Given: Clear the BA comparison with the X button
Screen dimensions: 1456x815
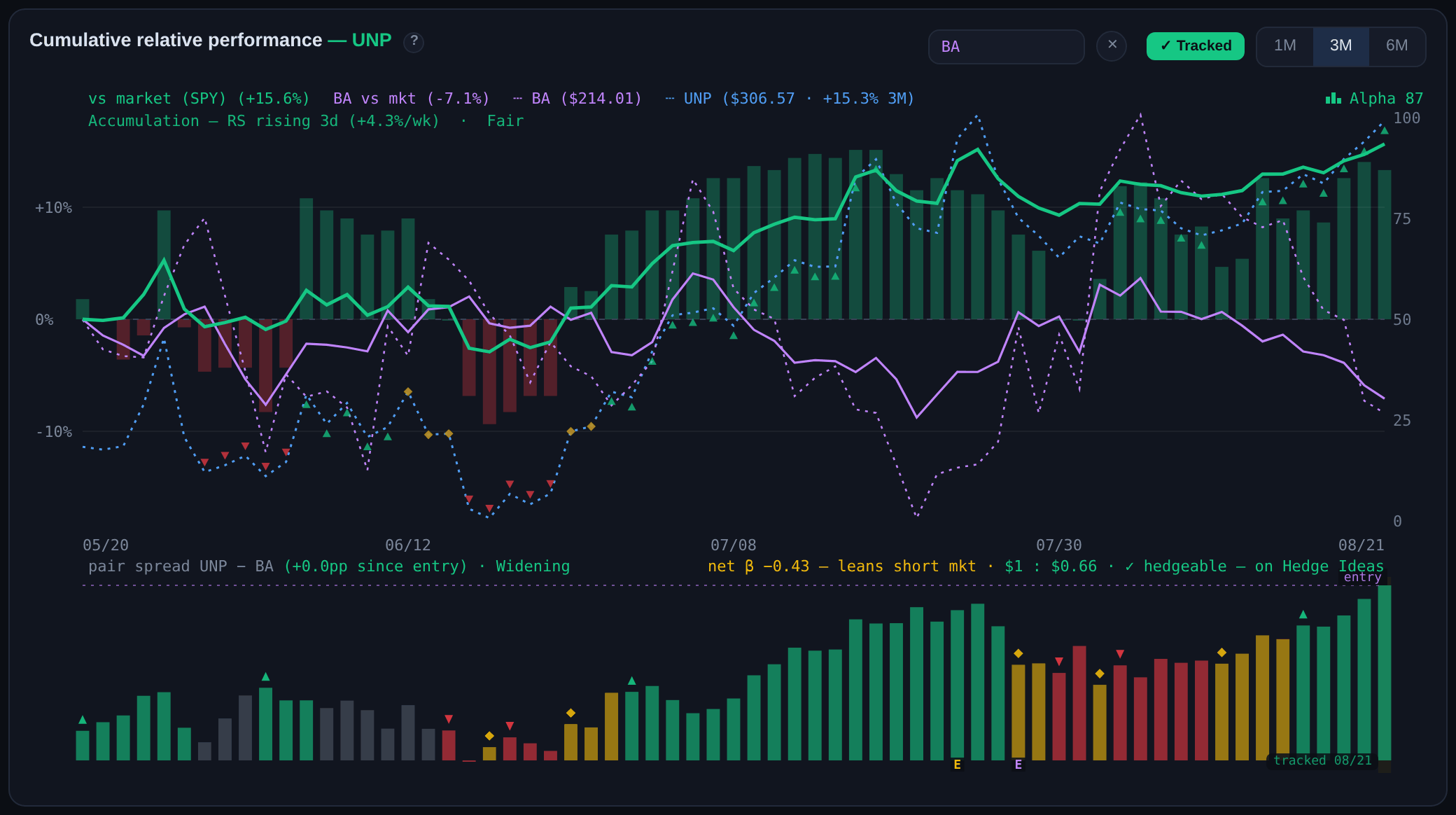Looking at the screenshot, I should point(1112,46).
